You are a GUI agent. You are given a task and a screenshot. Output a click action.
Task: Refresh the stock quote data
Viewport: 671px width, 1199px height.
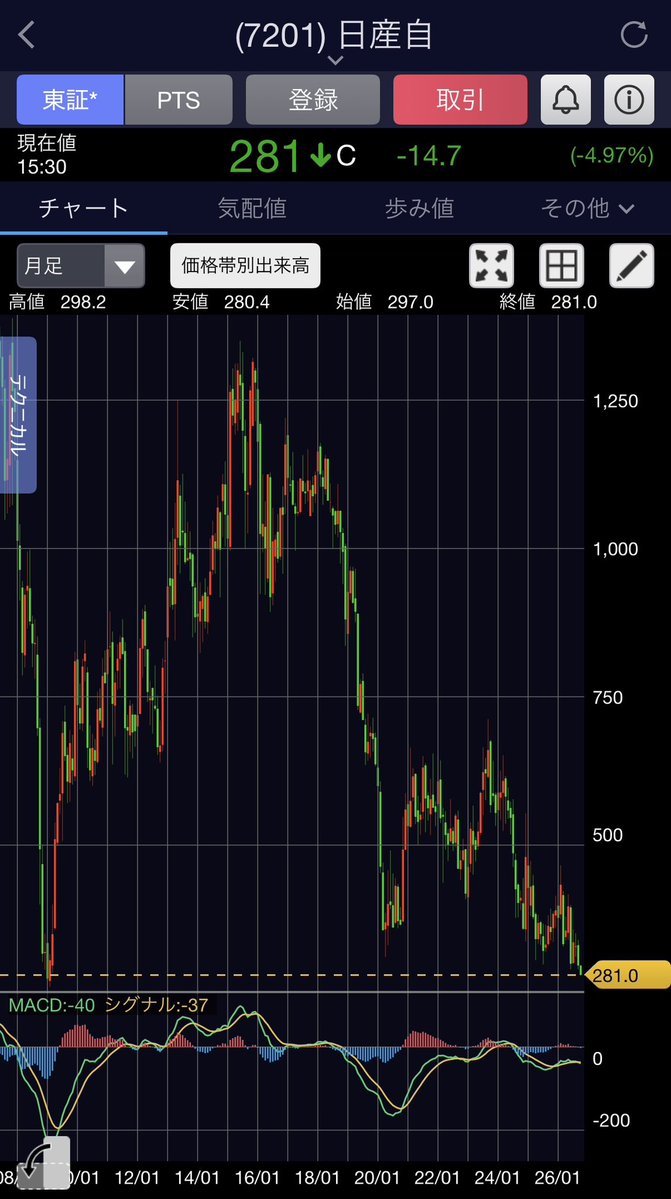point(634,34)
